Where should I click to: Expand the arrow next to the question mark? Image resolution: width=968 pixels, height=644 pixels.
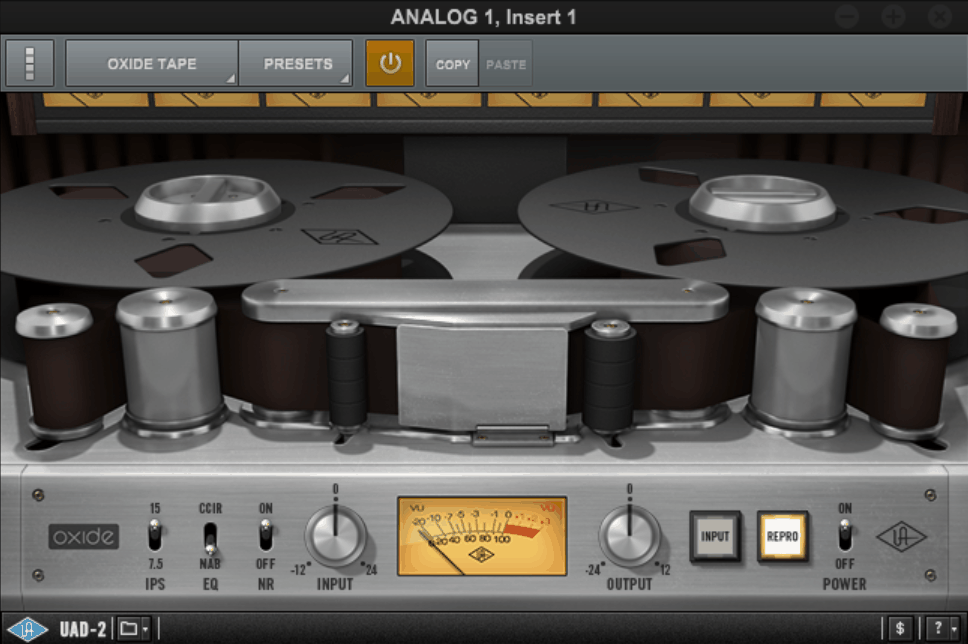tap(954, 629)
